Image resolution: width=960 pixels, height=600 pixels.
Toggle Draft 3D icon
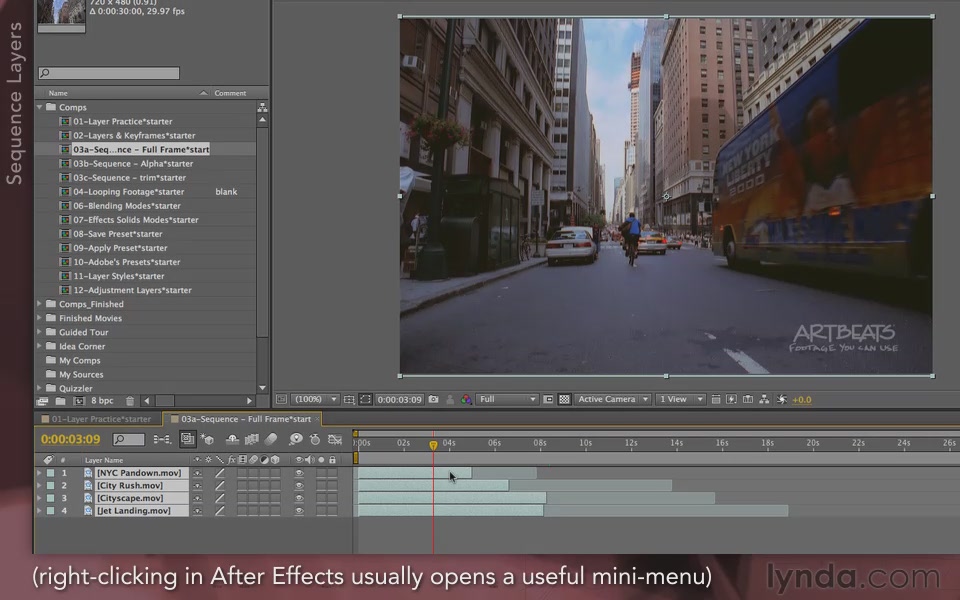[207, 439]
